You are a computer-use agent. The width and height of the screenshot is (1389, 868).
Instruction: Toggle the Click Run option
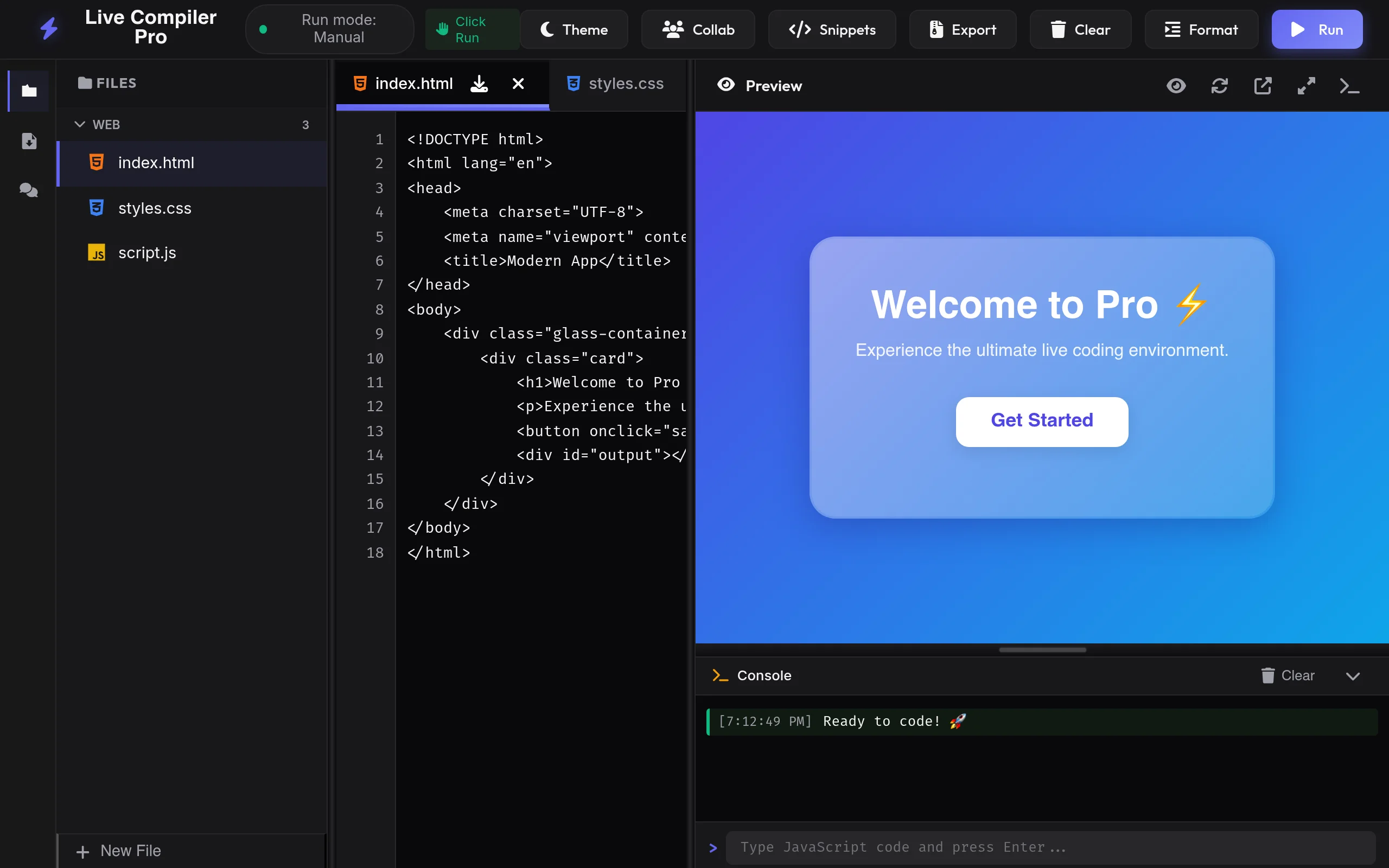[473, 29]
